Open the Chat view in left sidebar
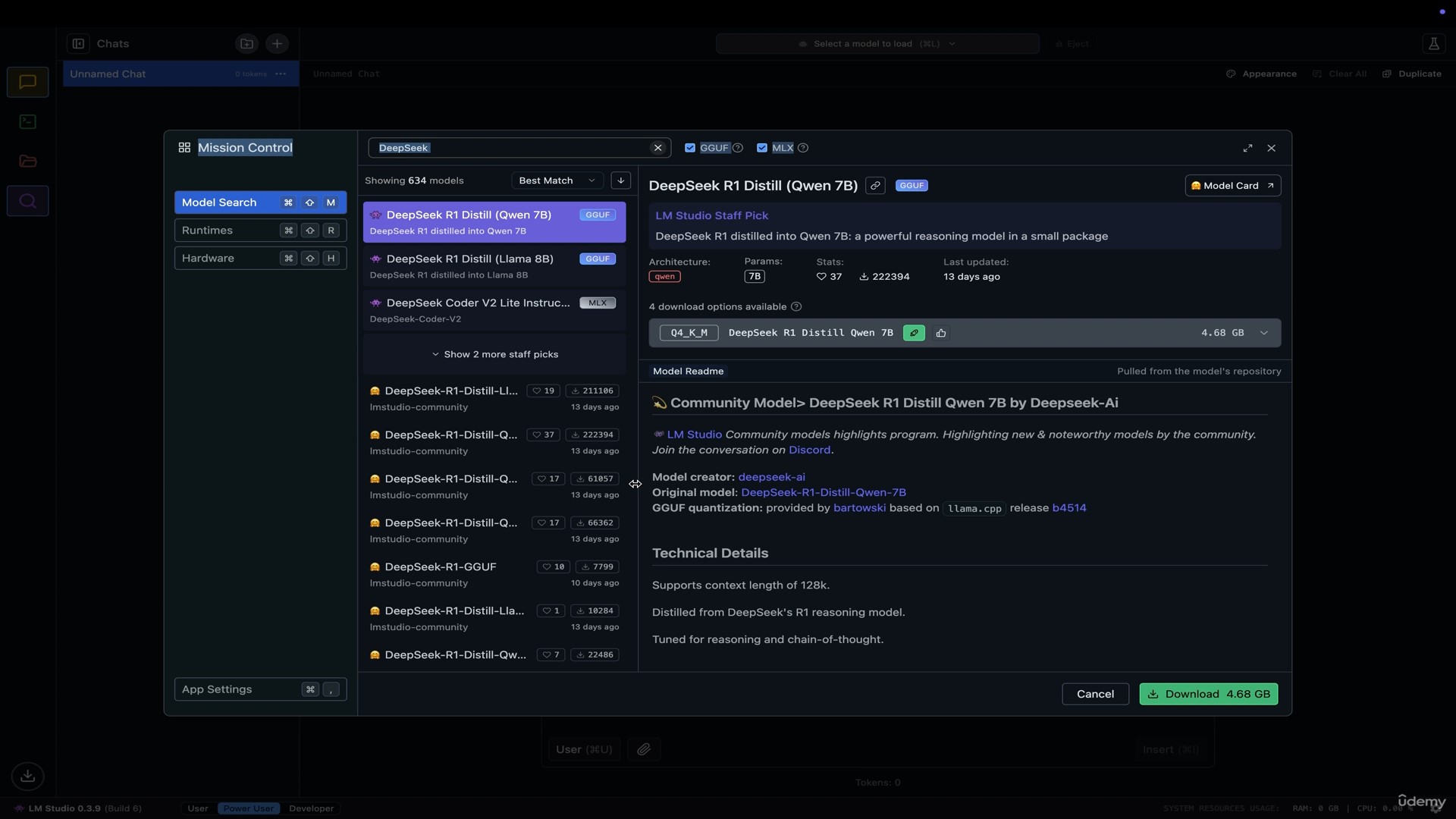 click(x=28, y=82)
